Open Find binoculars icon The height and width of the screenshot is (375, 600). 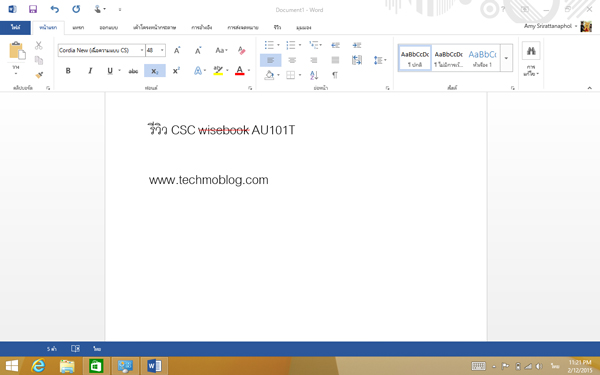531,51
